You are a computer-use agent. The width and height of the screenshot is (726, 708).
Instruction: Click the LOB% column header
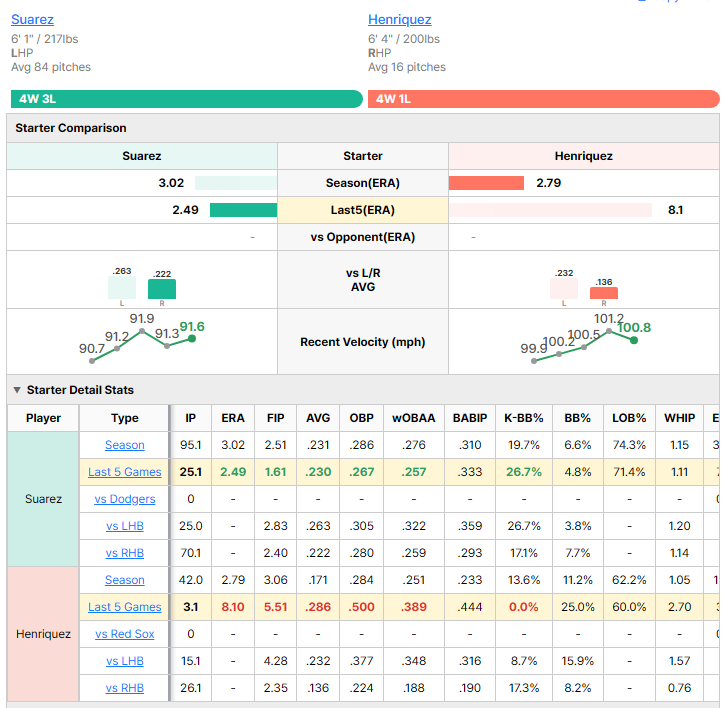[x=629, y=418]
